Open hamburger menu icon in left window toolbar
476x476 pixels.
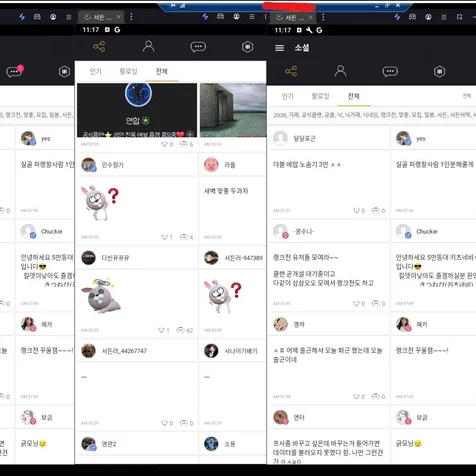click(69, 17)
